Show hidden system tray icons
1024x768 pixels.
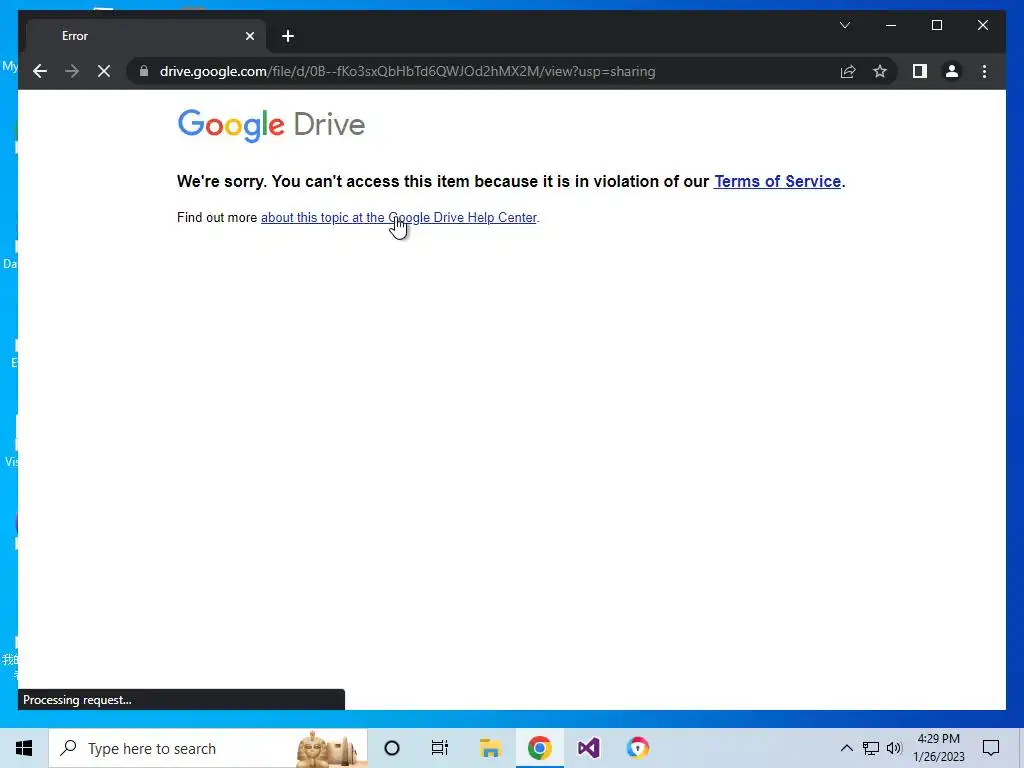(846, 748)
